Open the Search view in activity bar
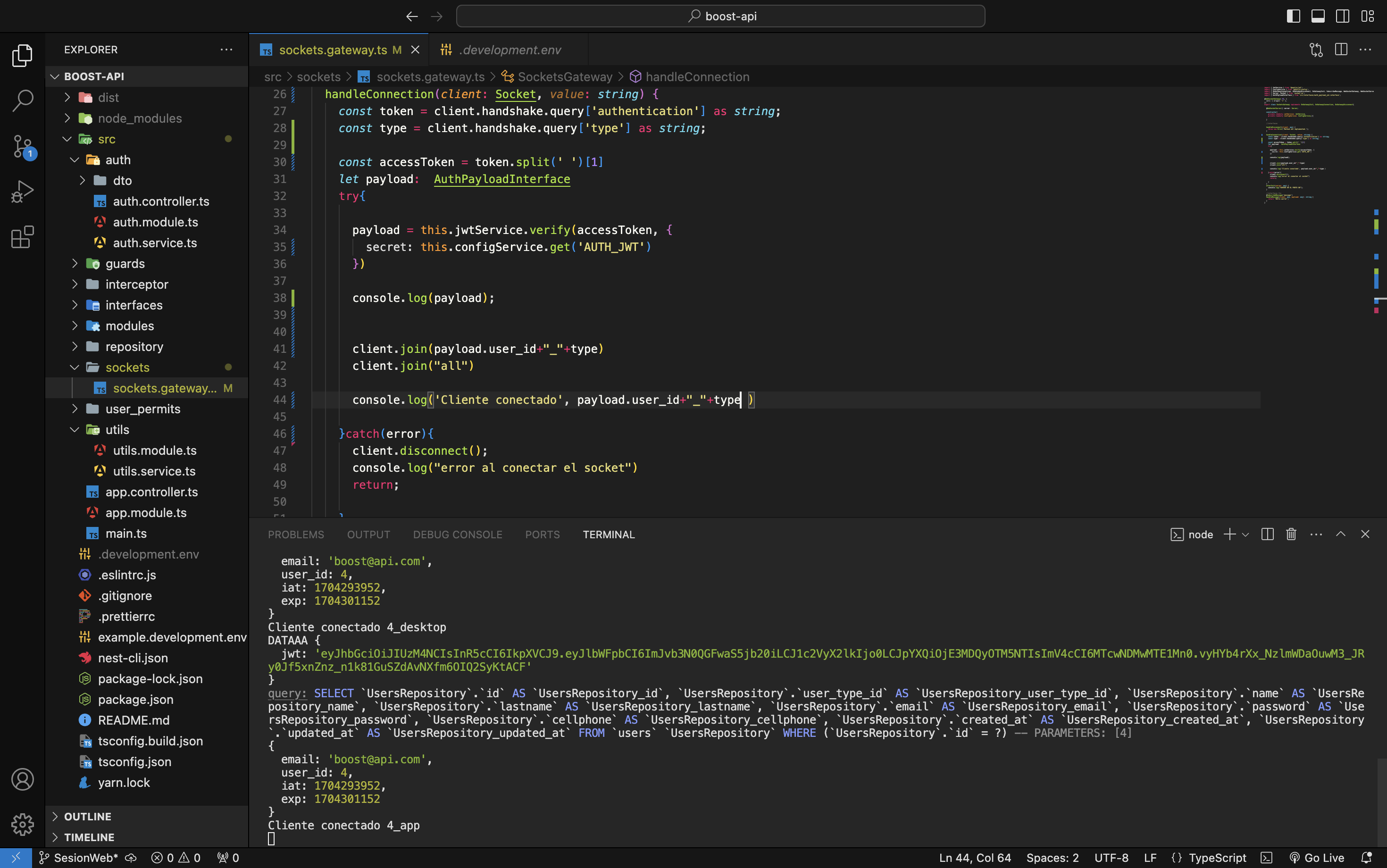 pyautogui.click(x=22, y=100)
